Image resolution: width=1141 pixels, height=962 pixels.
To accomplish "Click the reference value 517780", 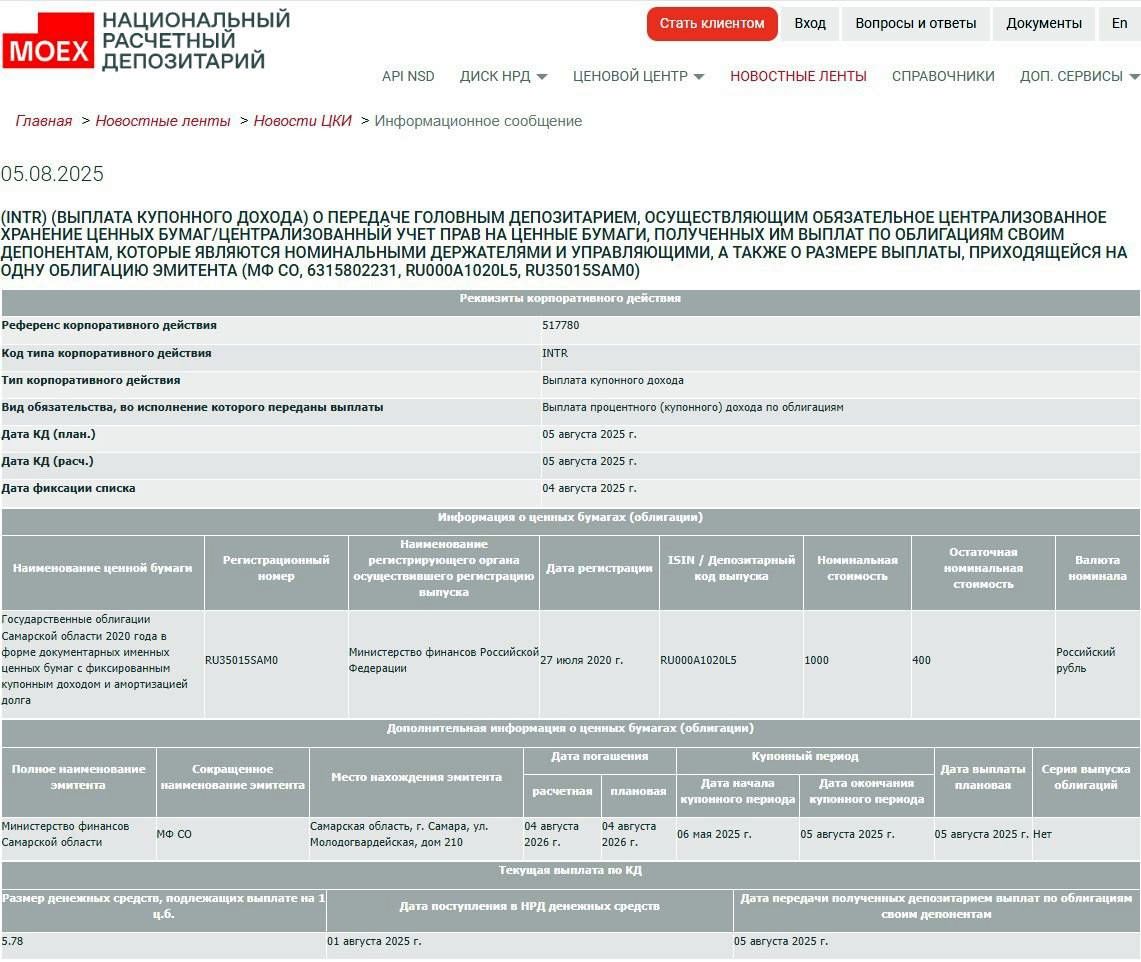I will click(560, 325).
